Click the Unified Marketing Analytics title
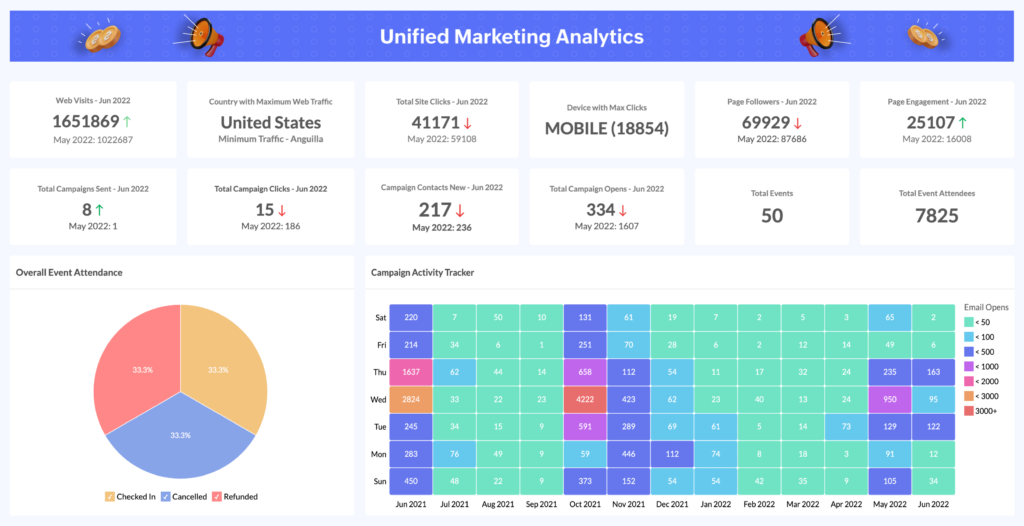The width and height of the screenshot is (1024, 526). click(512, 37)
